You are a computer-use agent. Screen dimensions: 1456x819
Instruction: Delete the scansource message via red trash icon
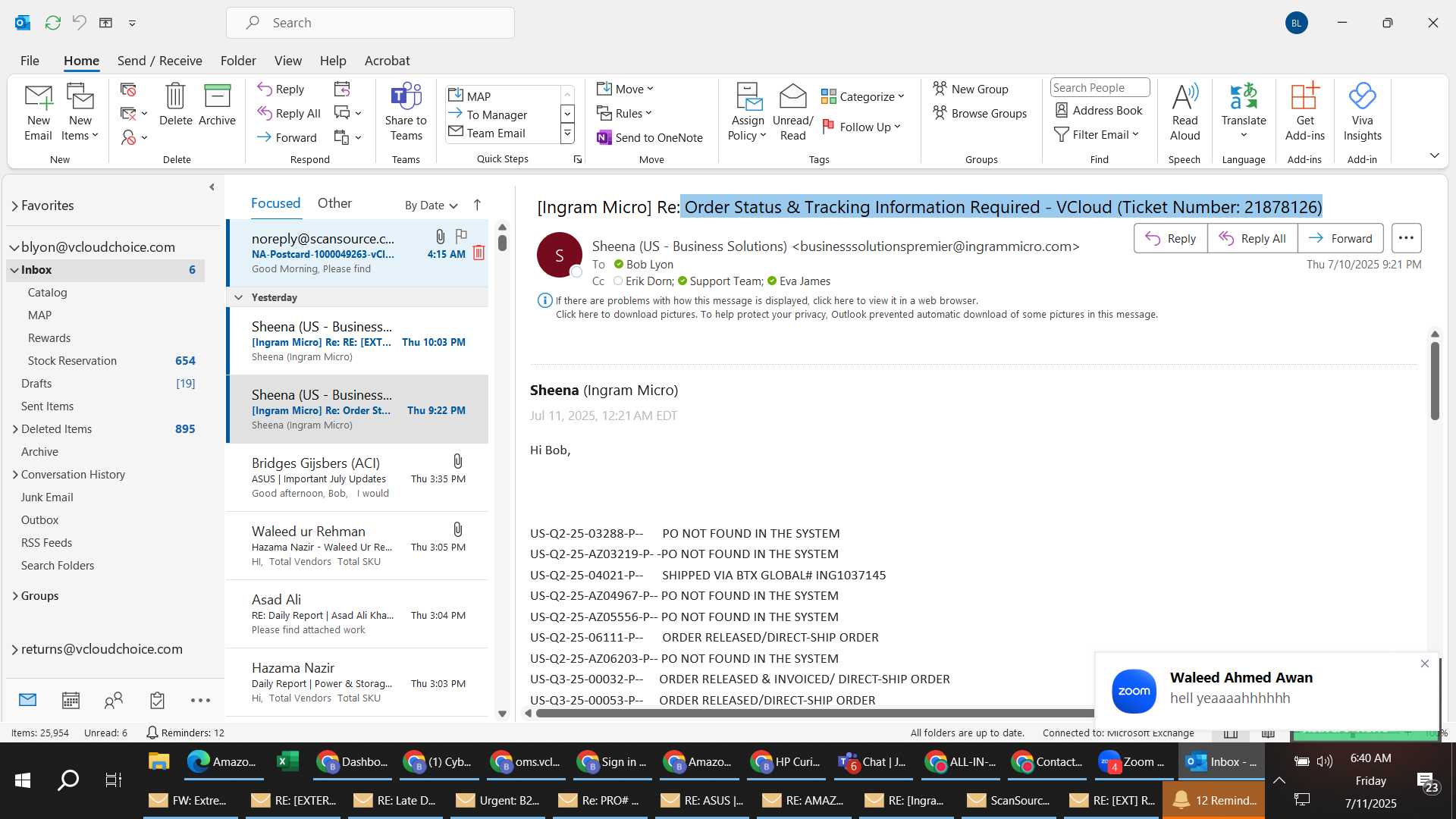(479, 253)
